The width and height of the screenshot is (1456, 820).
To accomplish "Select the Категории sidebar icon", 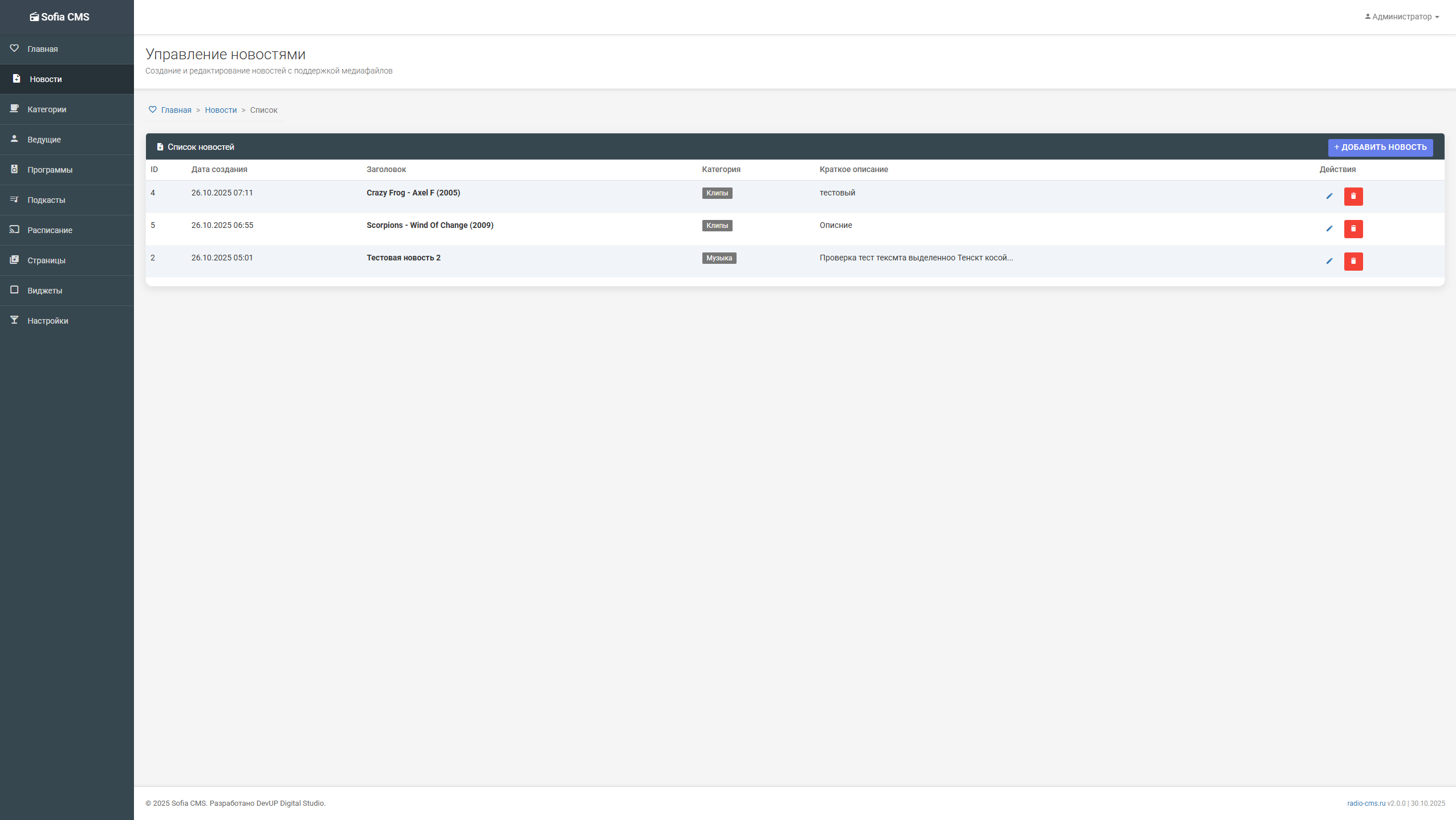I will tap(15, 109).
